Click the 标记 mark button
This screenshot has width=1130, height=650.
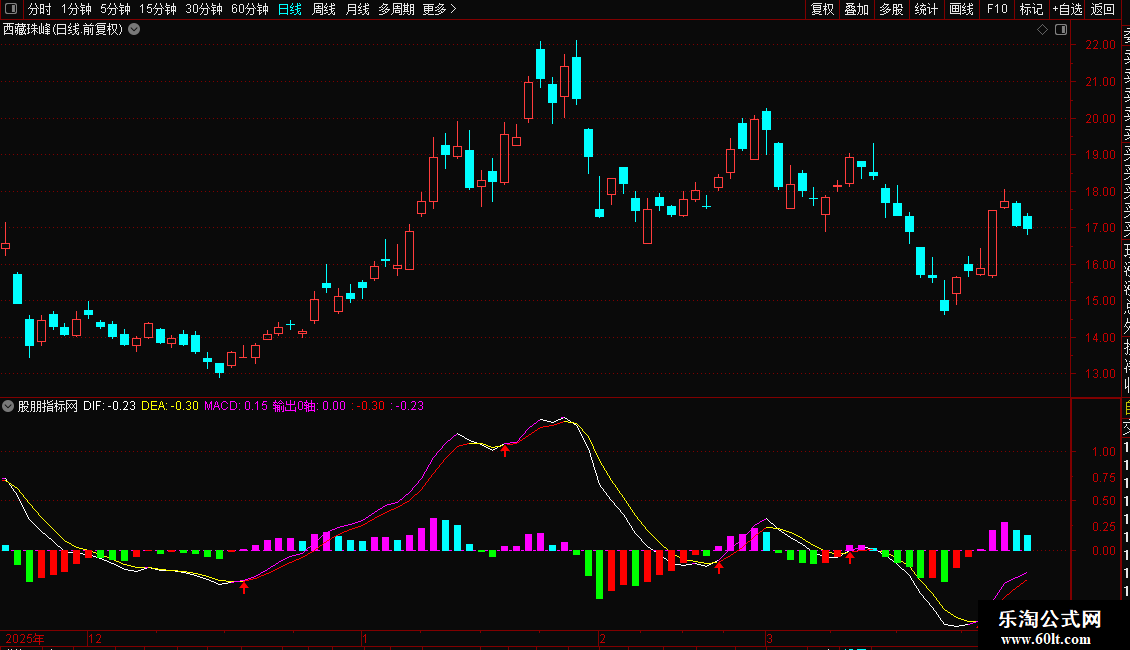1031,9
